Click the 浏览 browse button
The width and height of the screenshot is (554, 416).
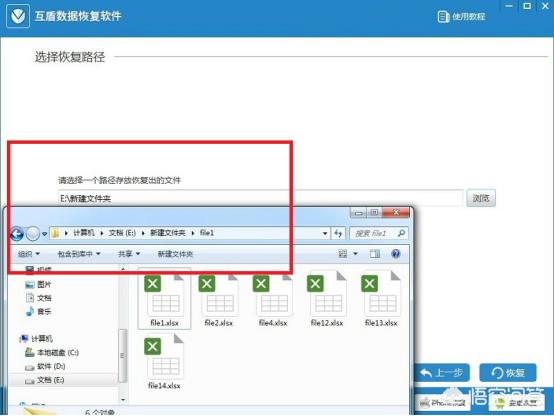pyautogui.click(x=481, y=198)
